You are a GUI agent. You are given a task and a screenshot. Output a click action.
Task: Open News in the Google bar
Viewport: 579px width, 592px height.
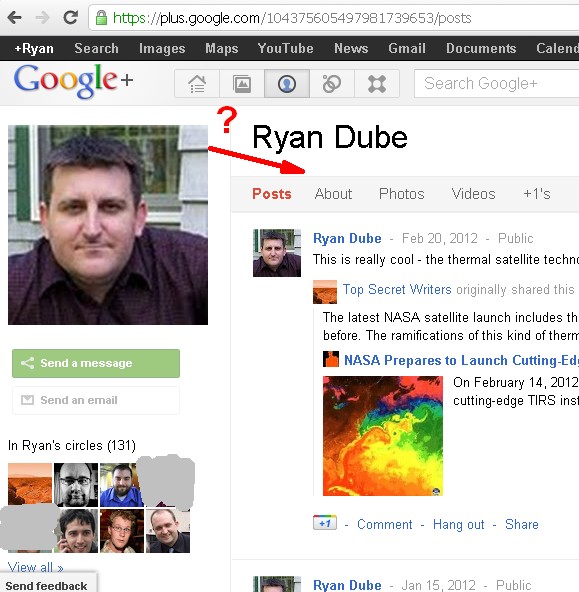click(x=351, y=48)
